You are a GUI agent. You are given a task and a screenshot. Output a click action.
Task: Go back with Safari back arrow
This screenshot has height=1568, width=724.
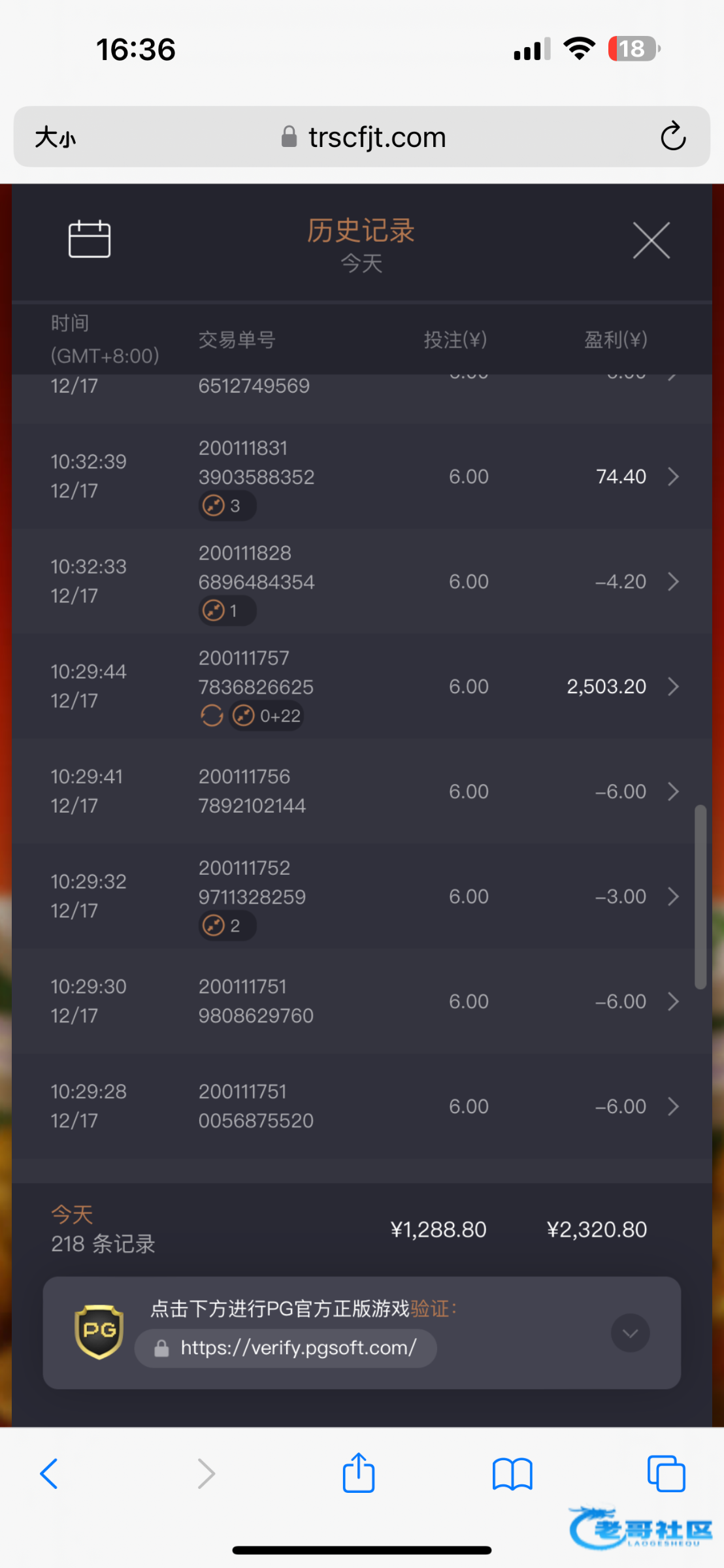pos(50,1474)
